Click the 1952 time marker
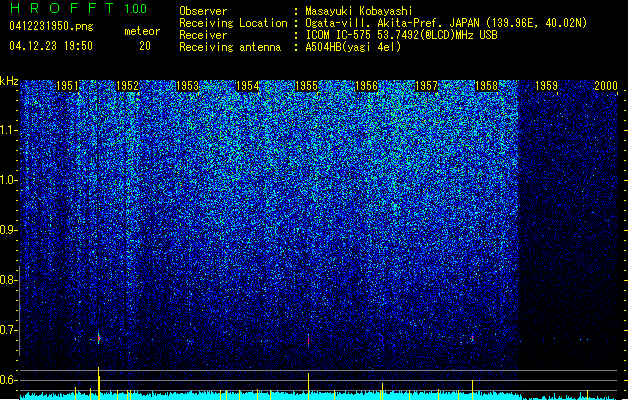The width and height of the screenshot is (629, 400). pyautogui.click(x=127, y=86)
